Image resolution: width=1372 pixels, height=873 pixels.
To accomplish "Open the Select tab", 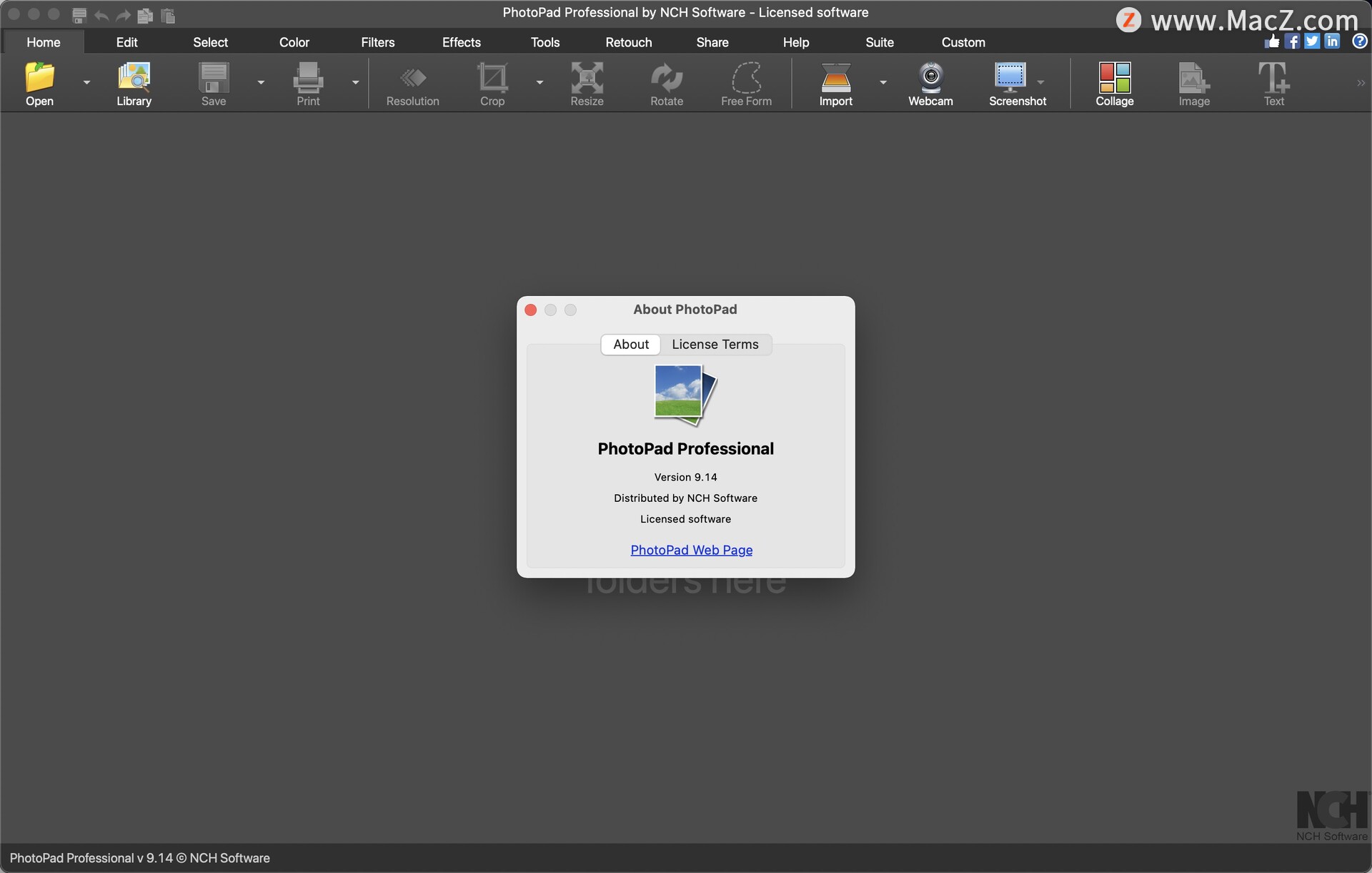I will (x=210, y=42).
